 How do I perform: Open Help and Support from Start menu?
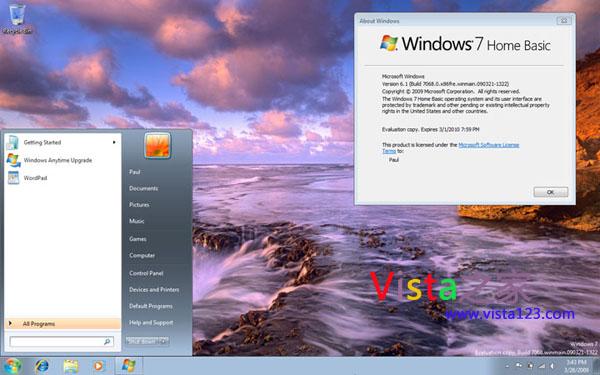[151, 323]
